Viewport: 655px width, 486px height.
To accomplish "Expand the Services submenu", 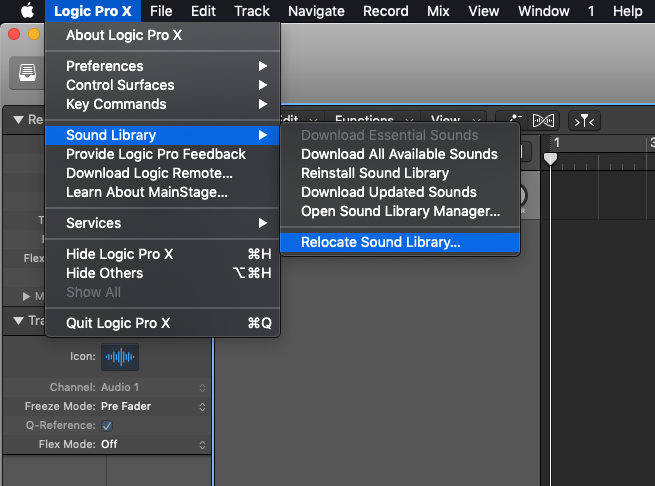I will click(162, 223).
